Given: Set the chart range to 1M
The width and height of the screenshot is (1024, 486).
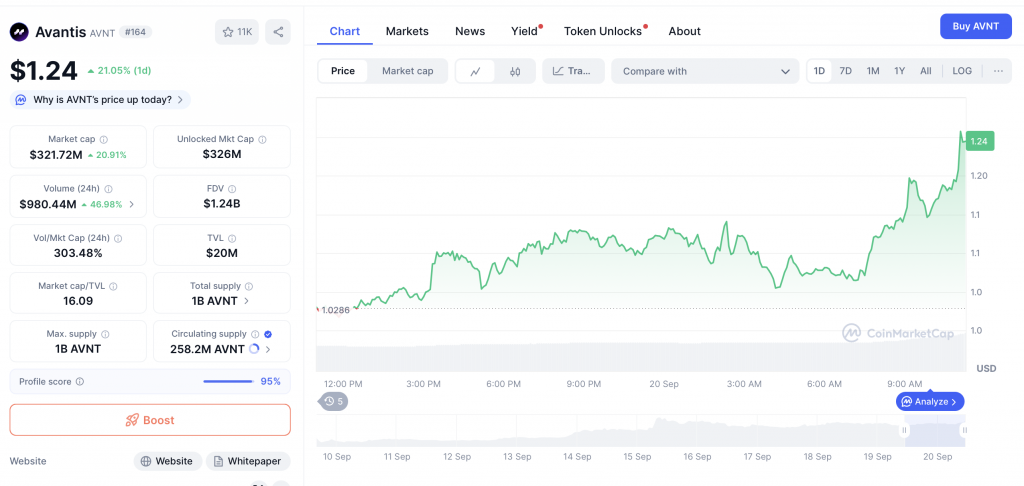Looking at the screenshot, I should point(872,71).
